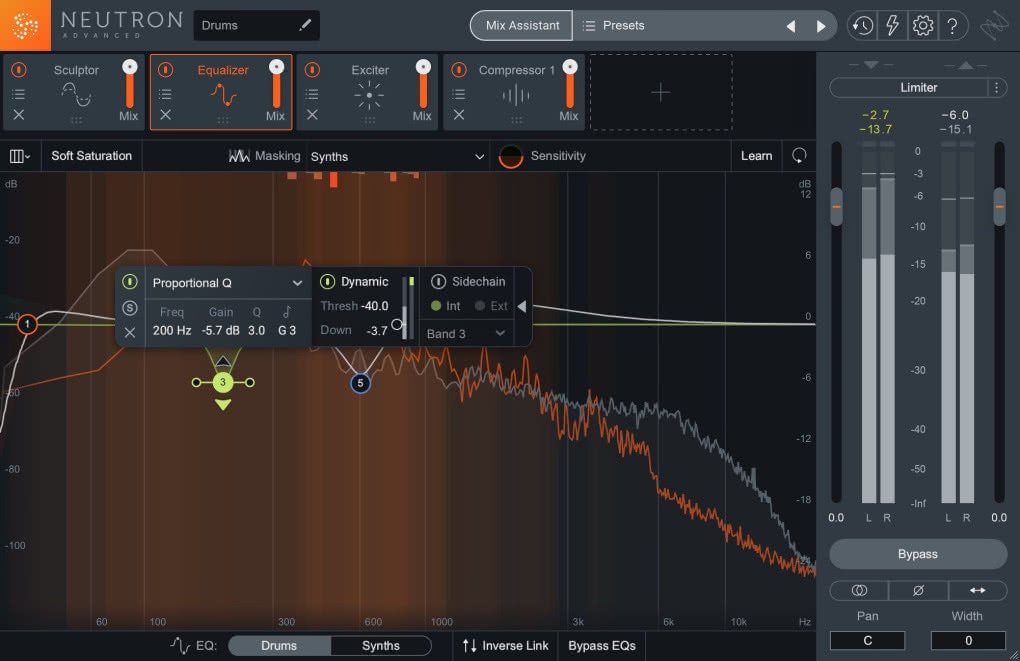Delete band 3 with X icon
Image resolution: width=1020 pixels, height=661 pixels.
coord(129,332)
